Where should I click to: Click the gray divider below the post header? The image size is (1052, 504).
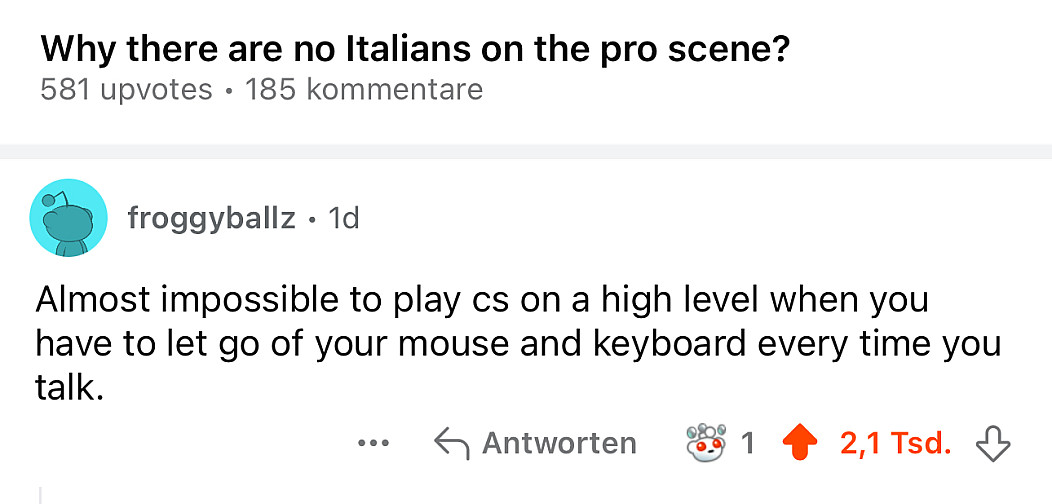526,151
